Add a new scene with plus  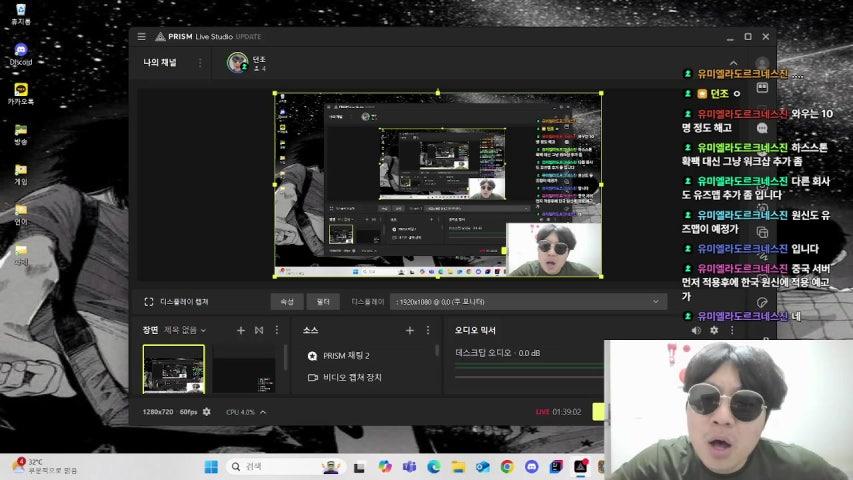pyautogui.click(x=240, y=330)
